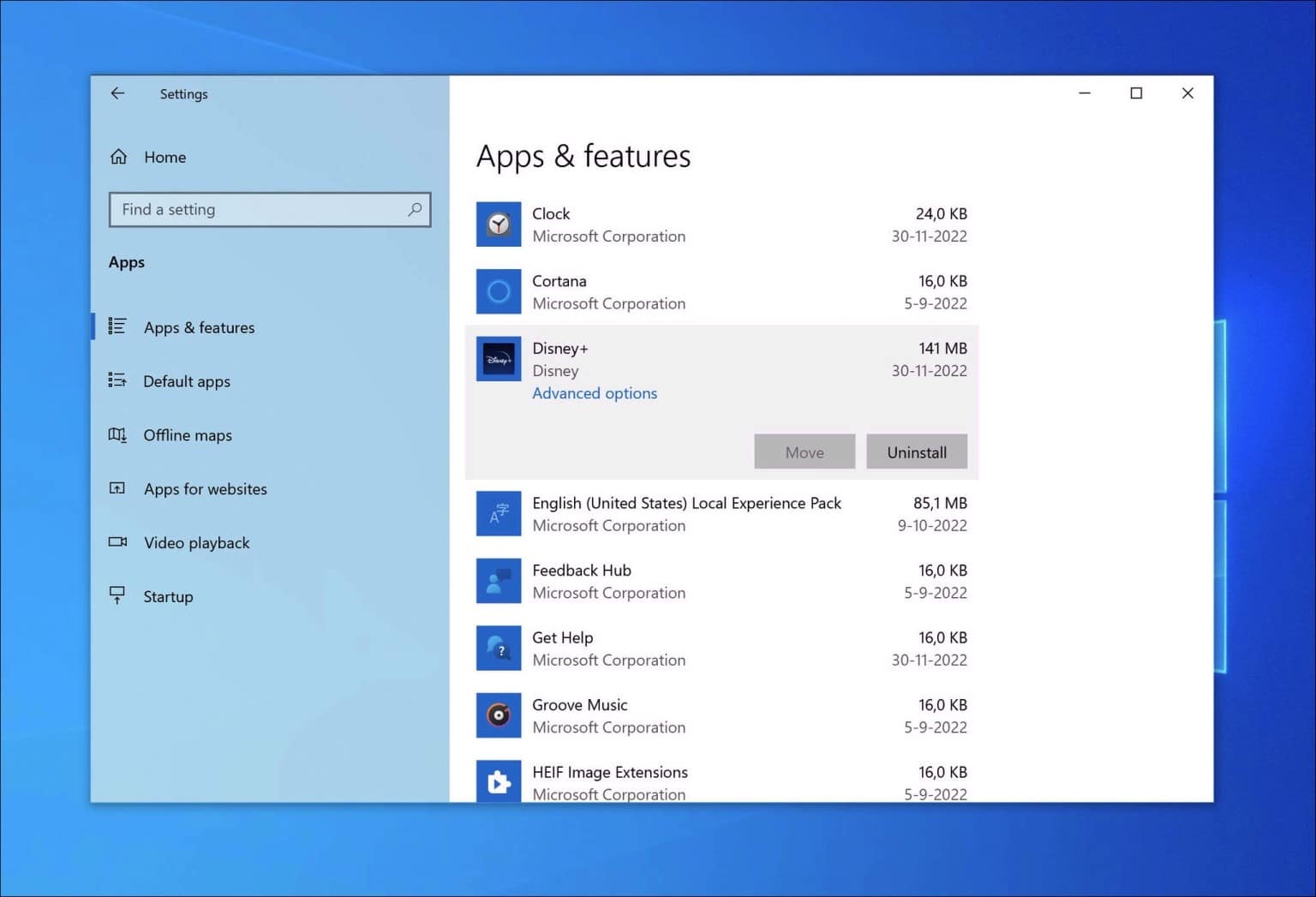Open Offline maps settings

188,435
